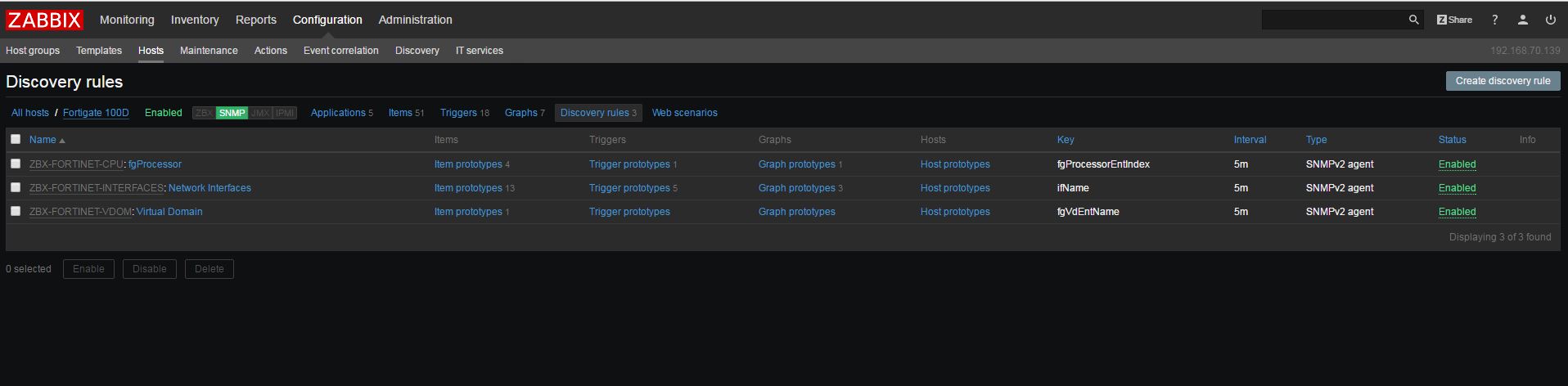Open the Administration menu
The height and width of the screenshot is (386, 1568).
[415, 20]
